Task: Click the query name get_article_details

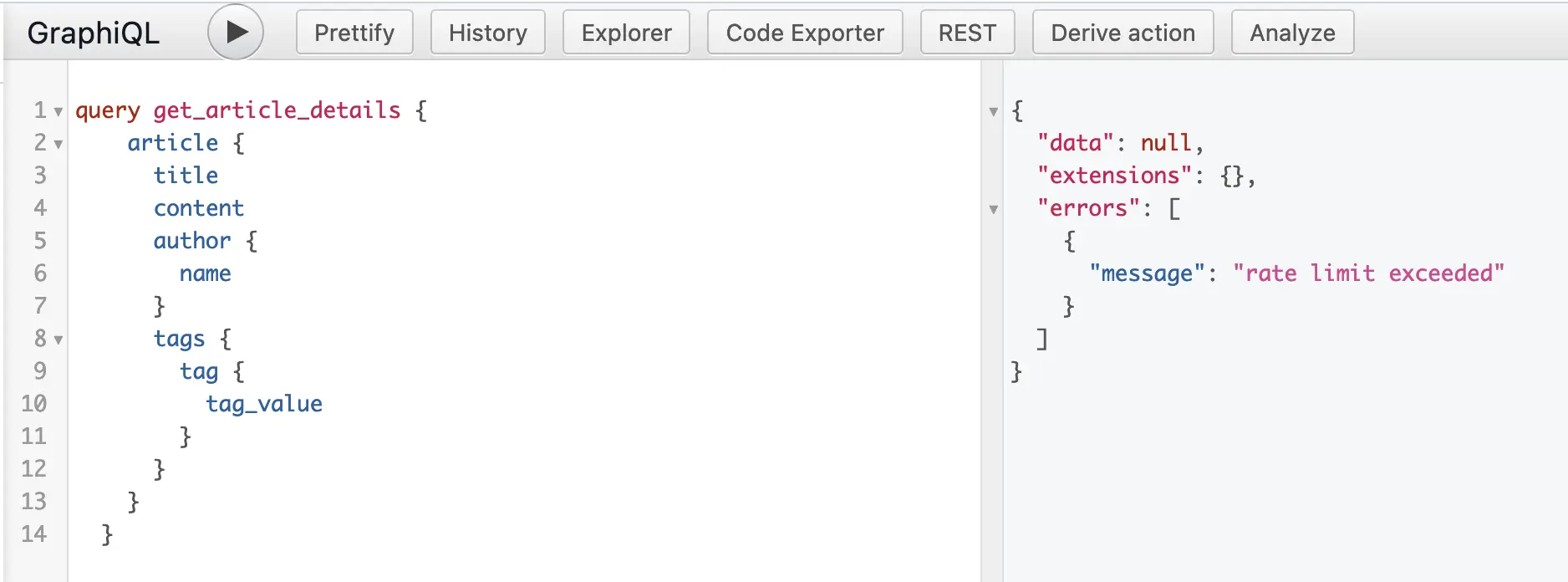Action: coord(277,110)
